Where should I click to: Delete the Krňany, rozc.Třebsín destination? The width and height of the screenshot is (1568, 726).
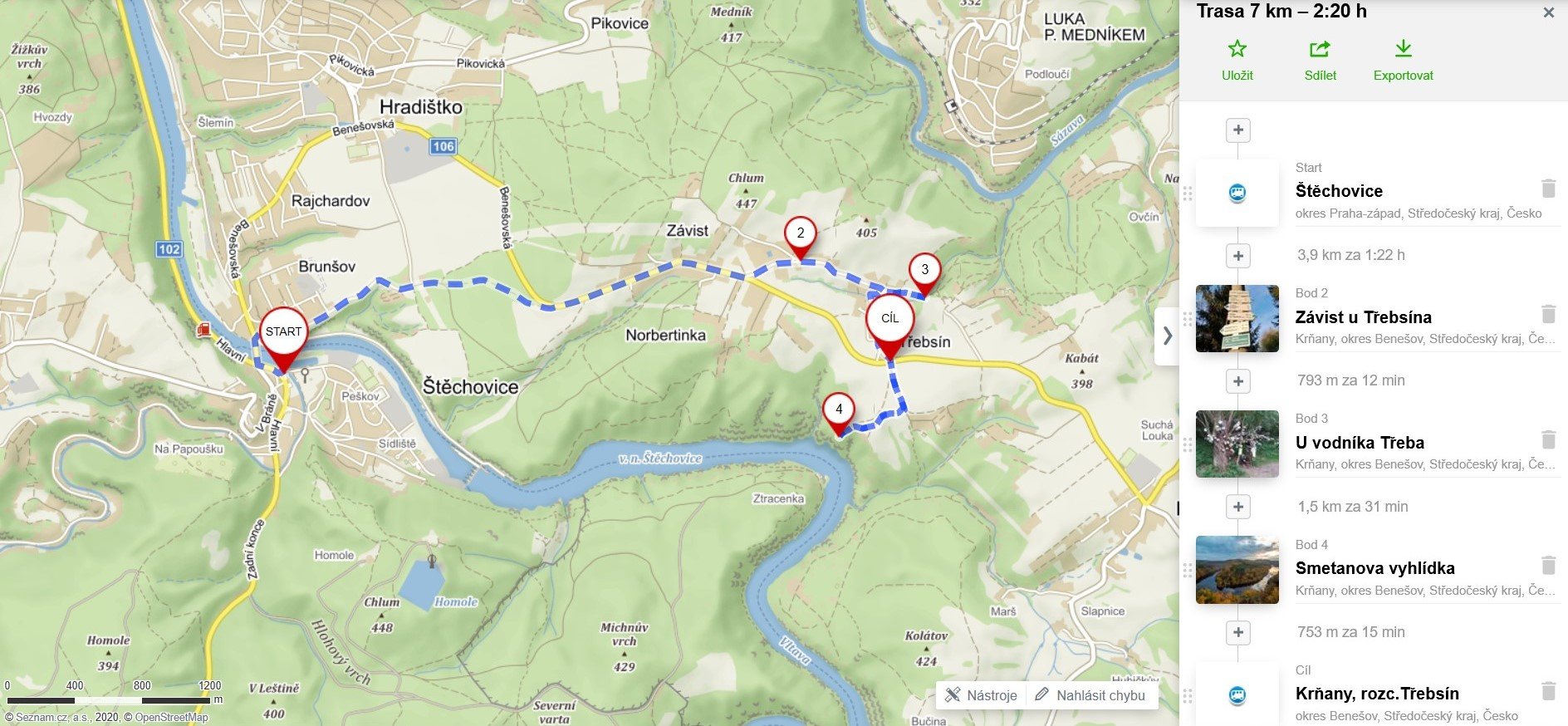point(1548,691)
